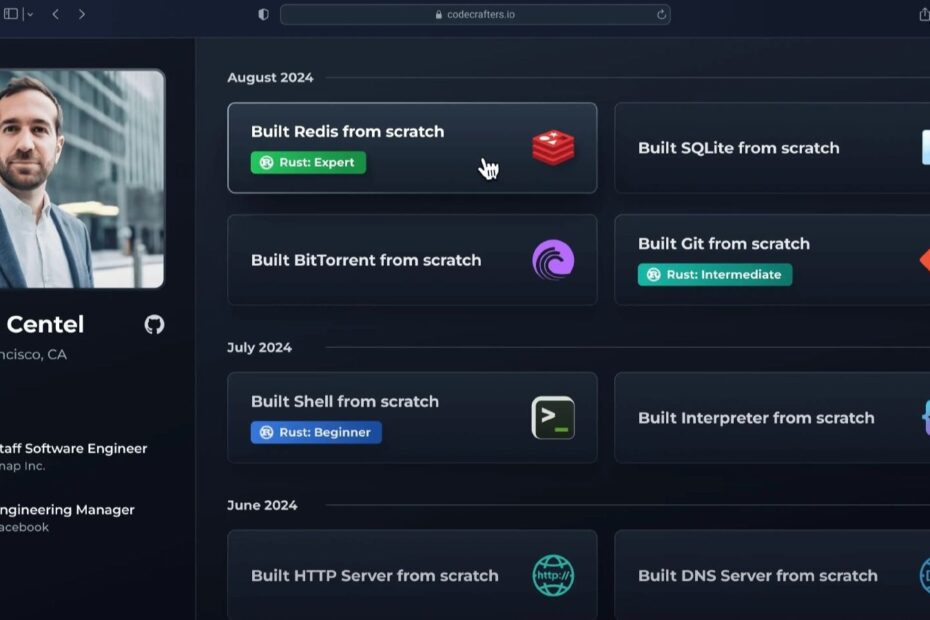This screenshot has height=620, width=930.
Task: Go back with the browser back arrow
Action: tap(56, 14)
